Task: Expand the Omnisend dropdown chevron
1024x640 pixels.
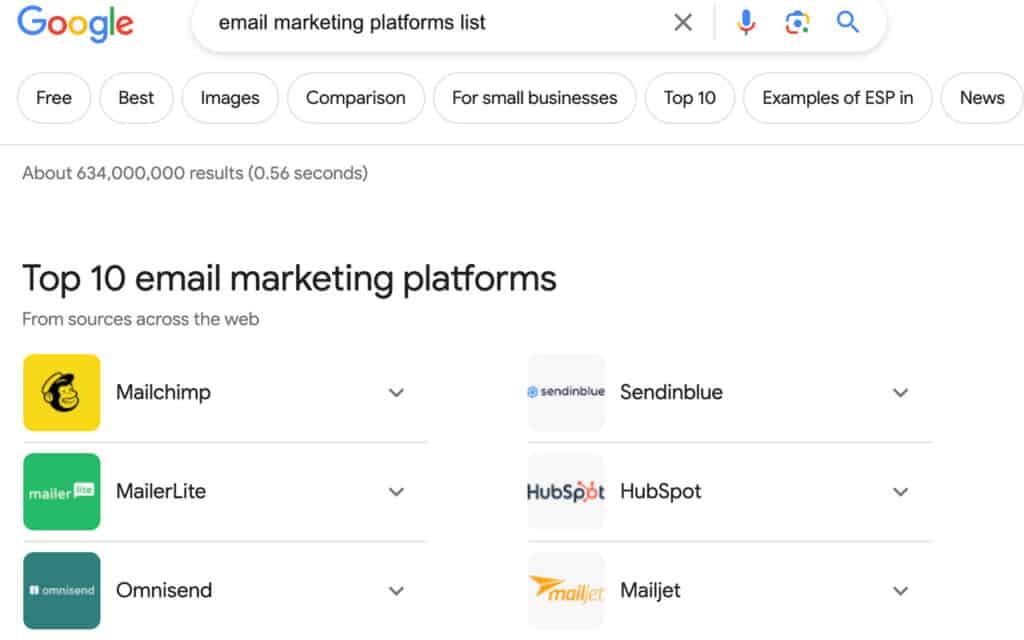Action: (x=396, y=590)
